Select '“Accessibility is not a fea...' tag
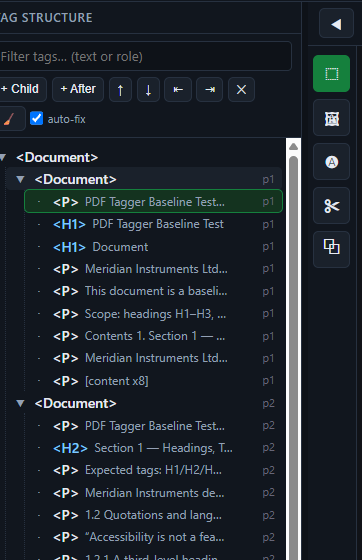The image size is (362, 560). point(154,538)
